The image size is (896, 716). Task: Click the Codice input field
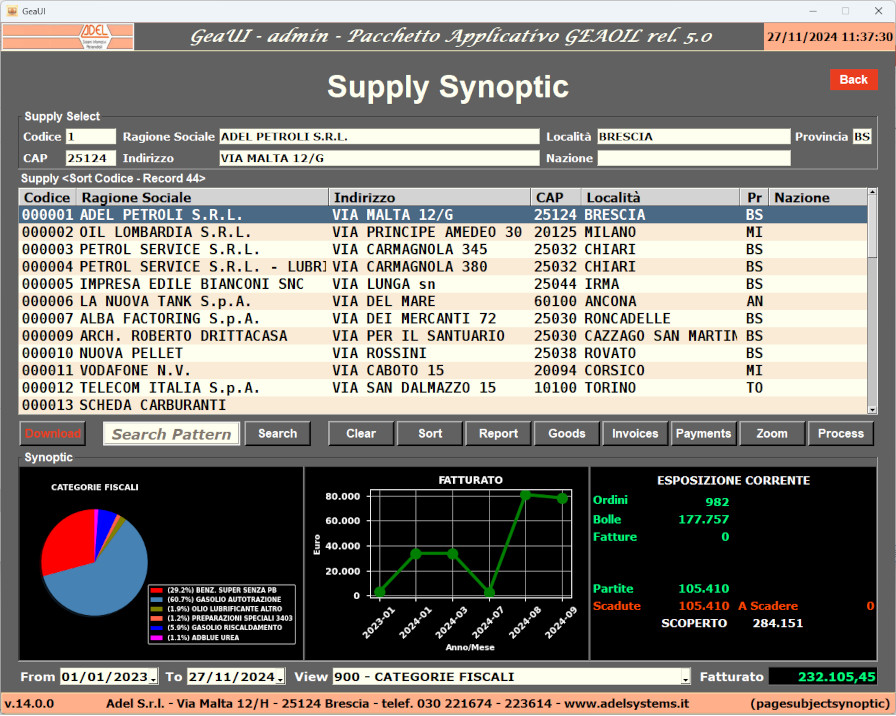click(91, 137)
